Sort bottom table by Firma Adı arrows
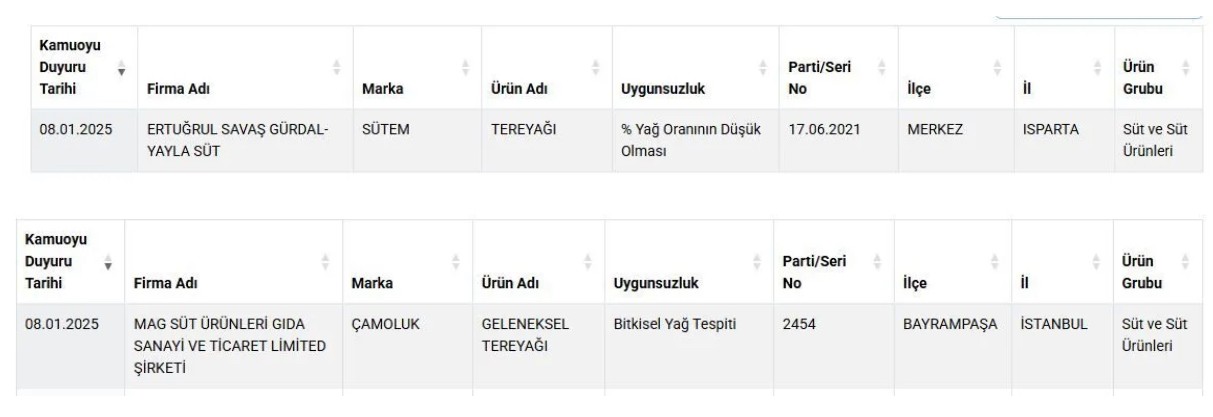Viewport: 1213px width, 417px height. coord(325,262)
